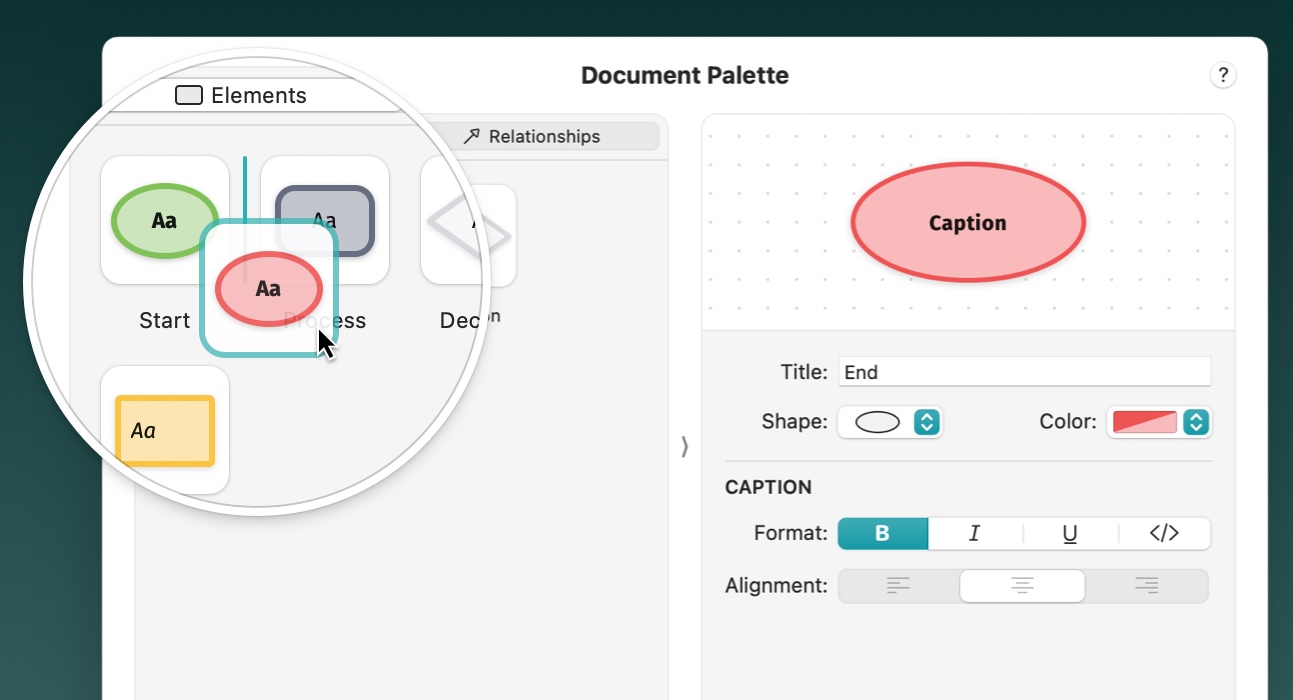Click the oval shape preview icon
Viewport: 1293px width, 700px height.
(878, 422)
